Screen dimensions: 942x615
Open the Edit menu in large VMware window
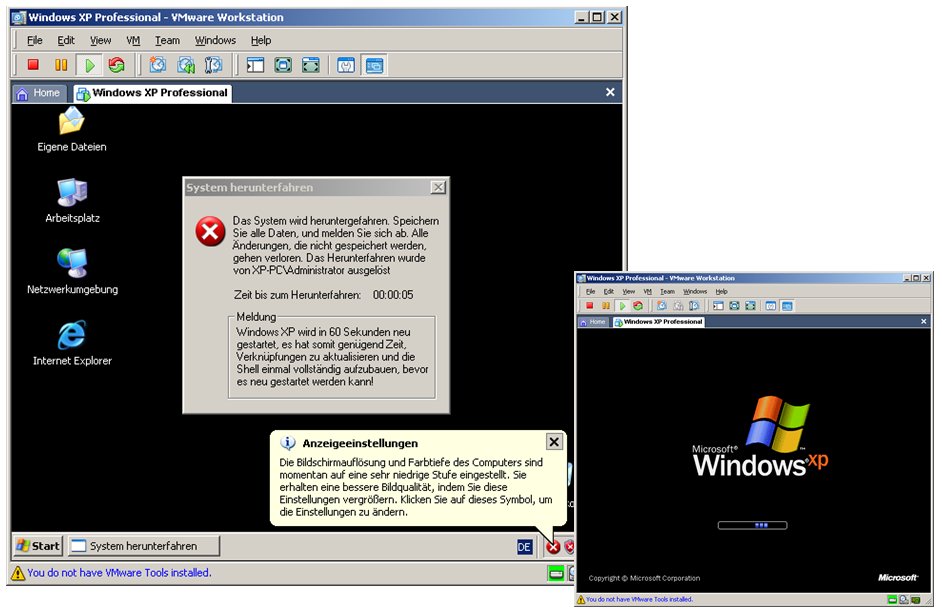pos(65,40)
